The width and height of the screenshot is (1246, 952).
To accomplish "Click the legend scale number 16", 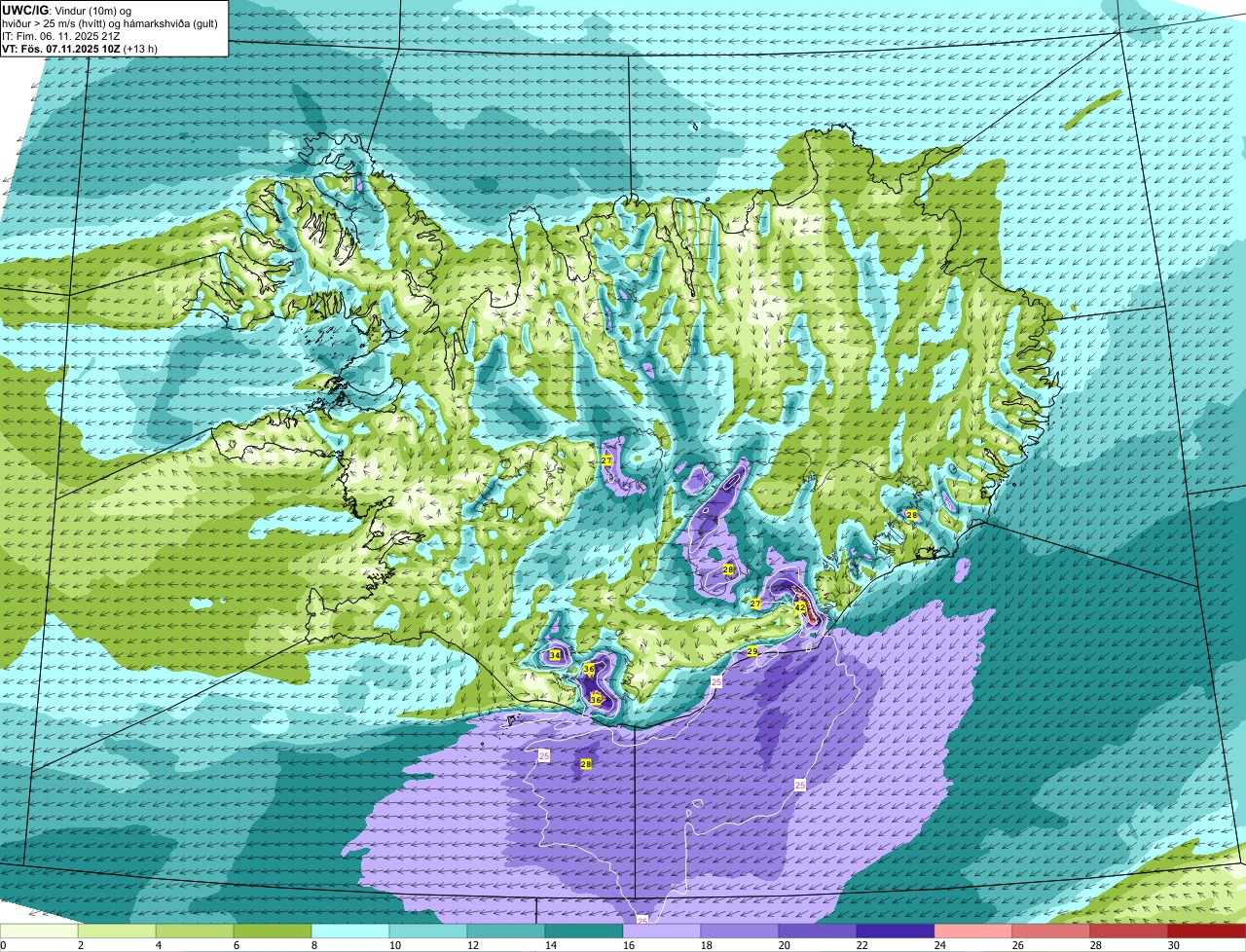I will click(x=630, y=945).
